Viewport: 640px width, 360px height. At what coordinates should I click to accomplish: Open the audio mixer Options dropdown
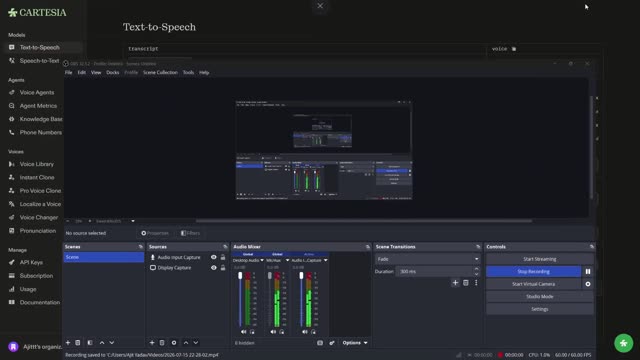tap(355, 343)
